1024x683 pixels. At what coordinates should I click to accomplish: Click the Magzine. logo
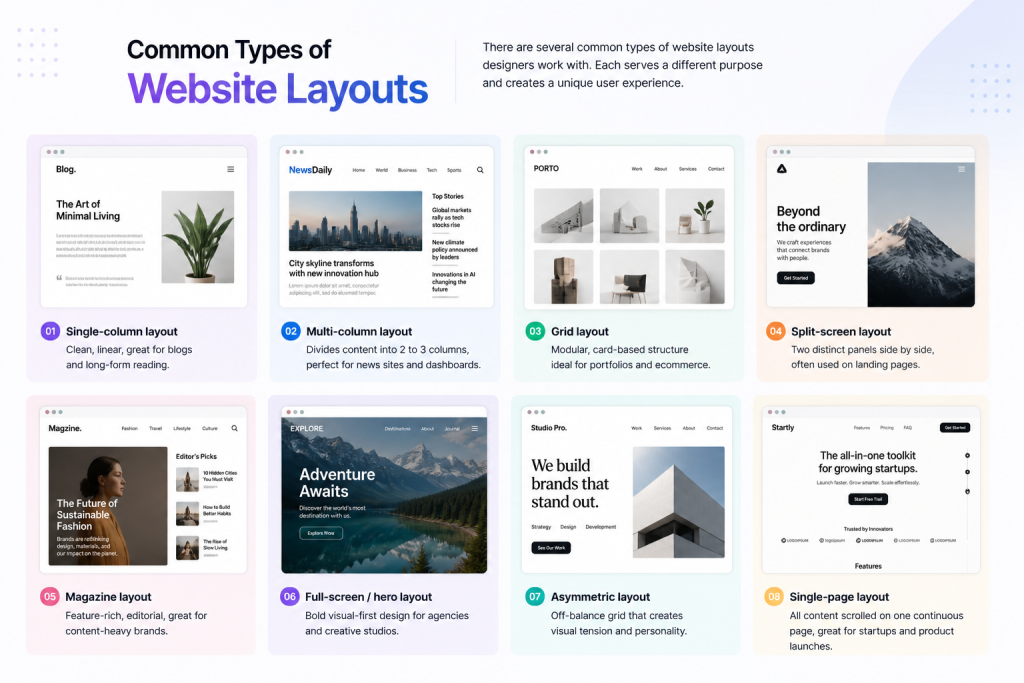[x=65, y=428]
